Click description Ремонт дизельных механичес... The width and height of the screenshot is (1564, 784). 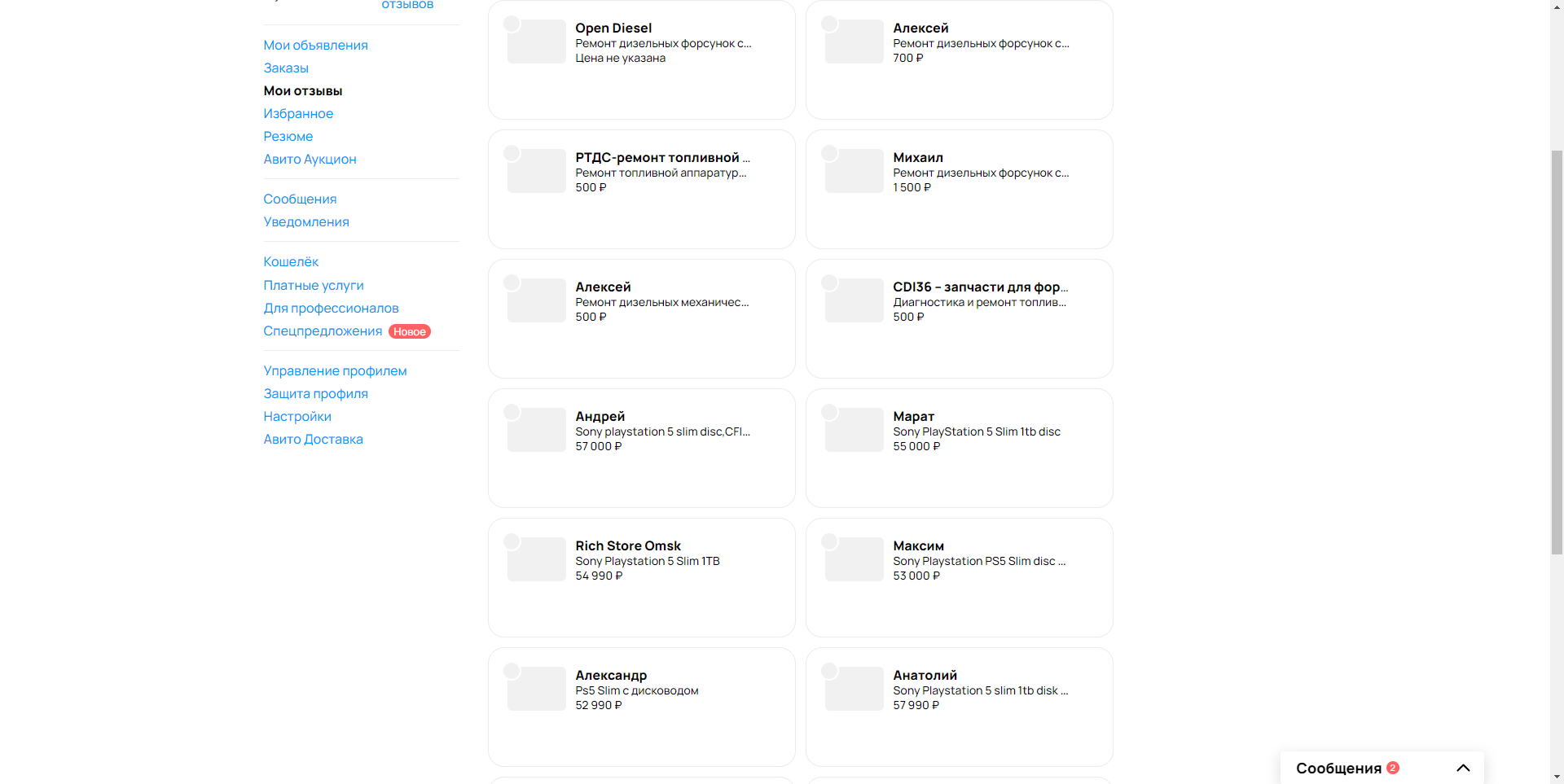(662, 303)
